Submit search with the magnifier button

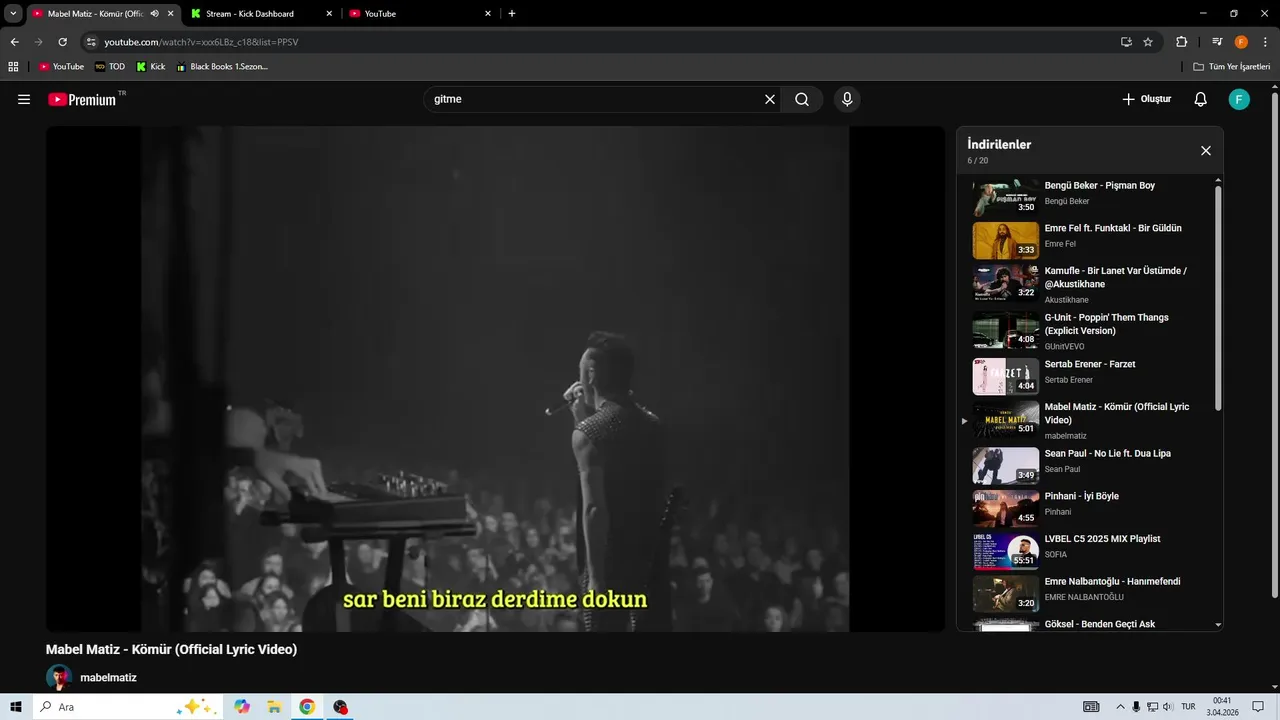[802, 99]
